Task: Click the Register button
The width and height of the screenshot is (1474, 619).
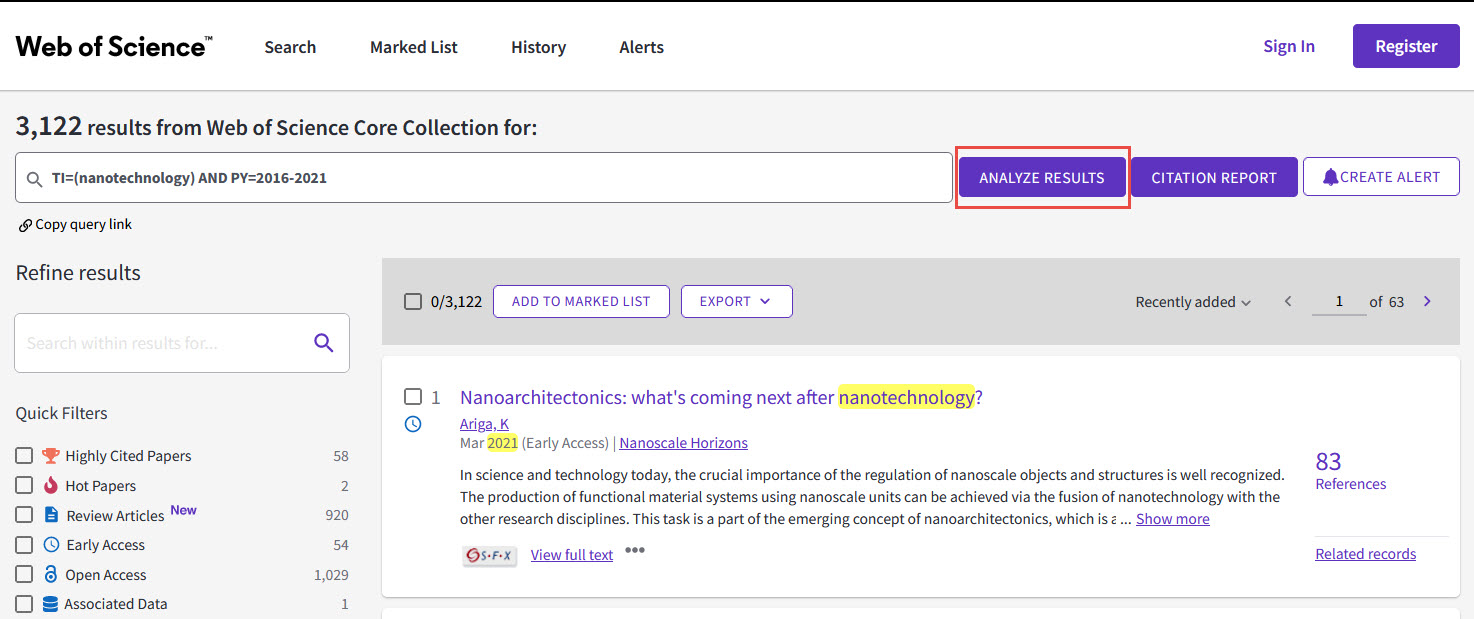Action: [1406, 46]
